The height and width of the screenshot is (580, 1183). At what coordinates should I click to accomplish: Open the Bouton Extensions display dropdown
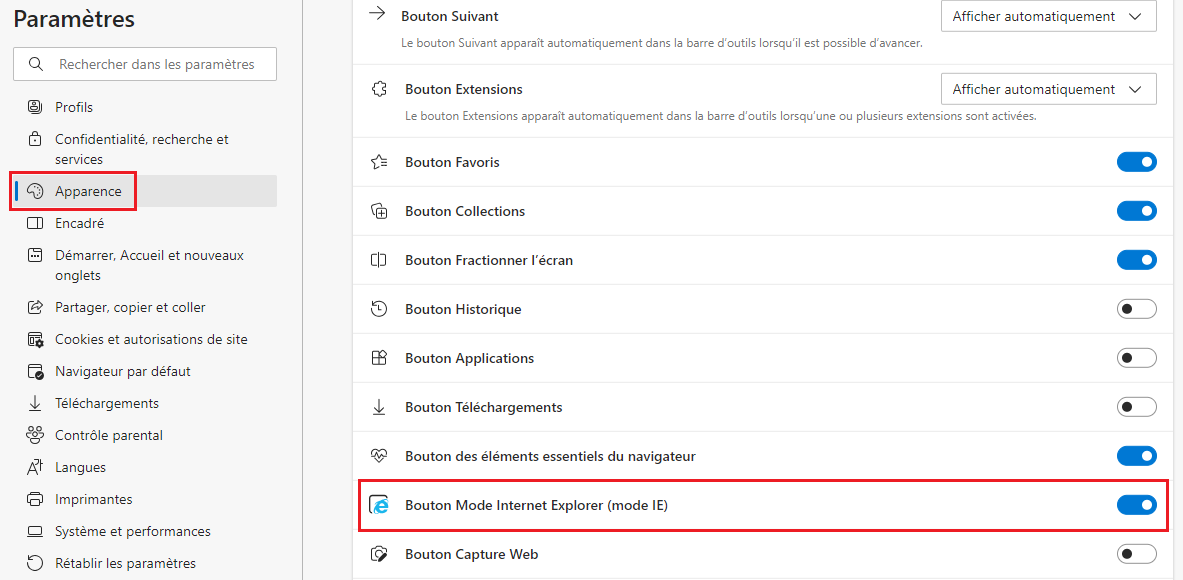tap(1049, 89)
